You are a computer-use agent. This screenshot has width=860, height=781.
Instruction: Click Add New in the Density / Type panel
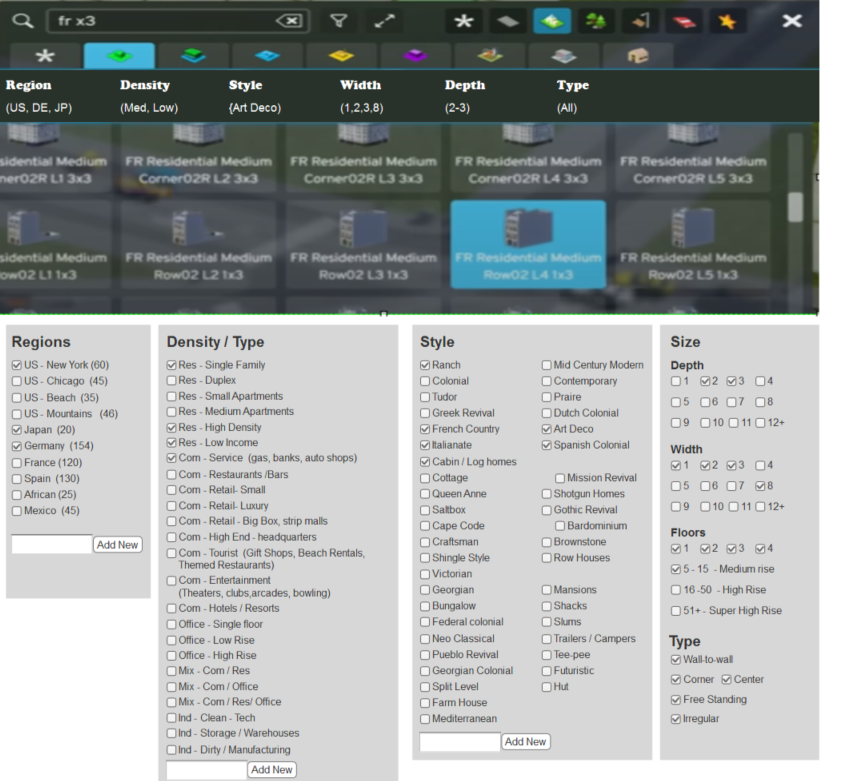(x=271, y=769)
